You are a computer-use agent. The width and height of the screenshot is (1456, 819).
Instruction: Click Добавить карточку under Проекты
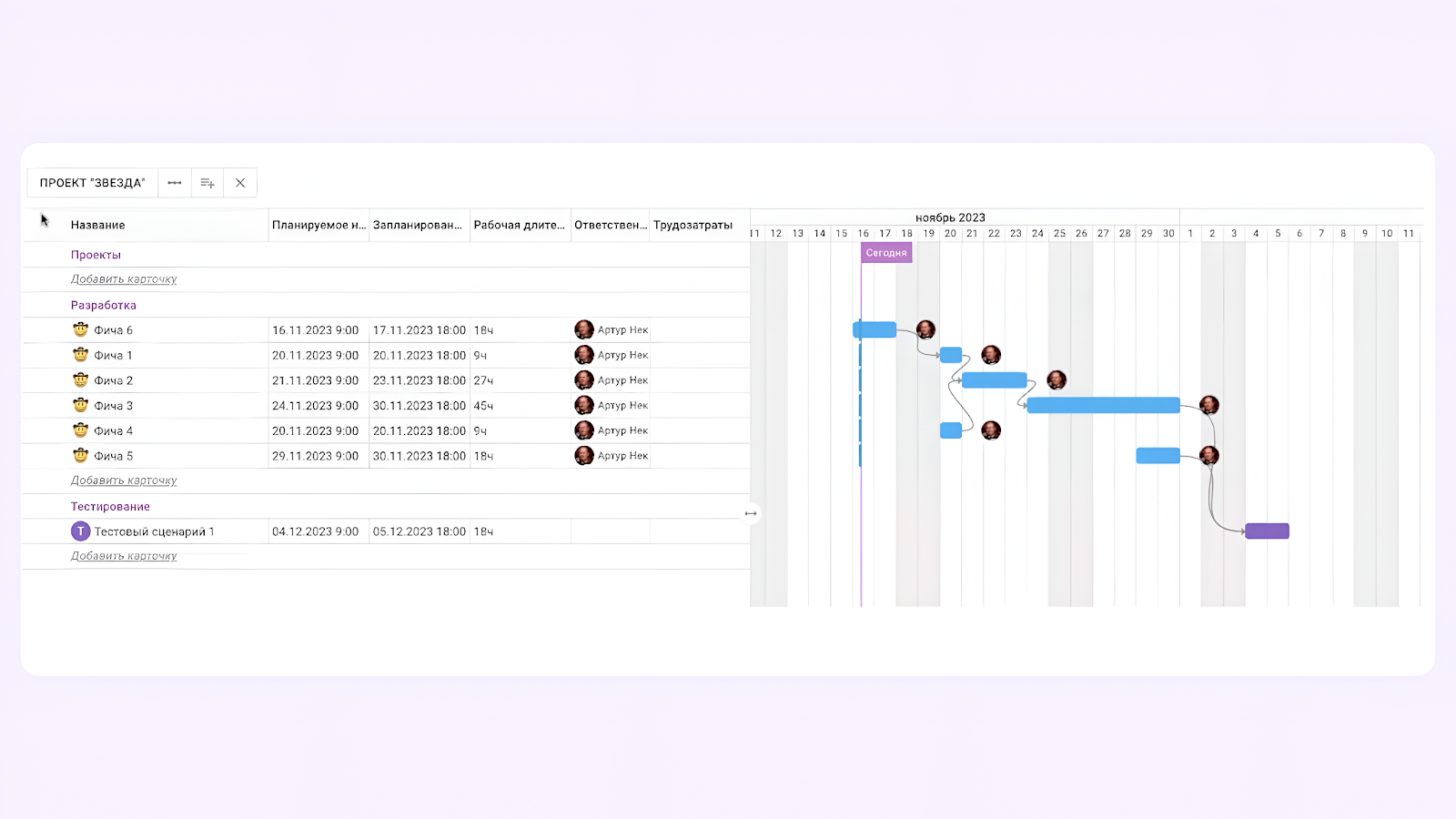coord(124,279)
